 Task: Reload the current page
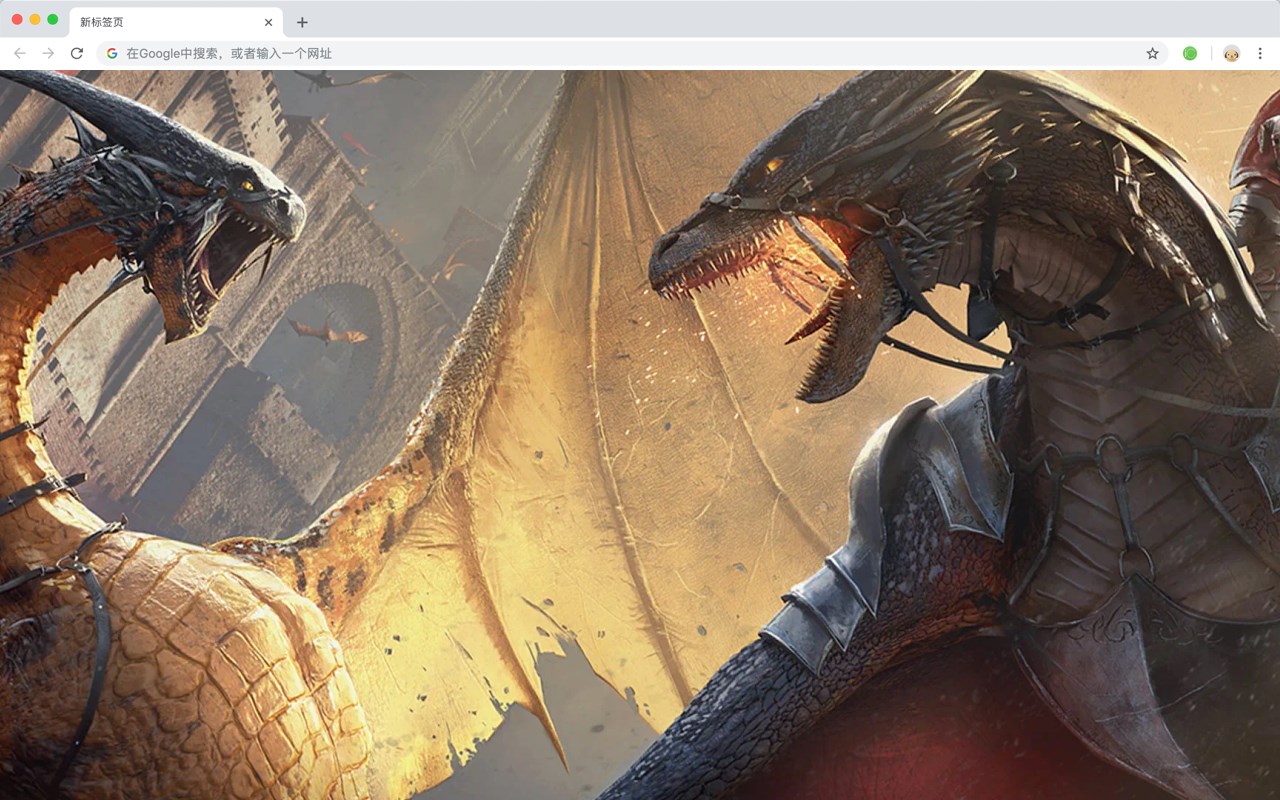pyautogui.click(x=77, y=53)
